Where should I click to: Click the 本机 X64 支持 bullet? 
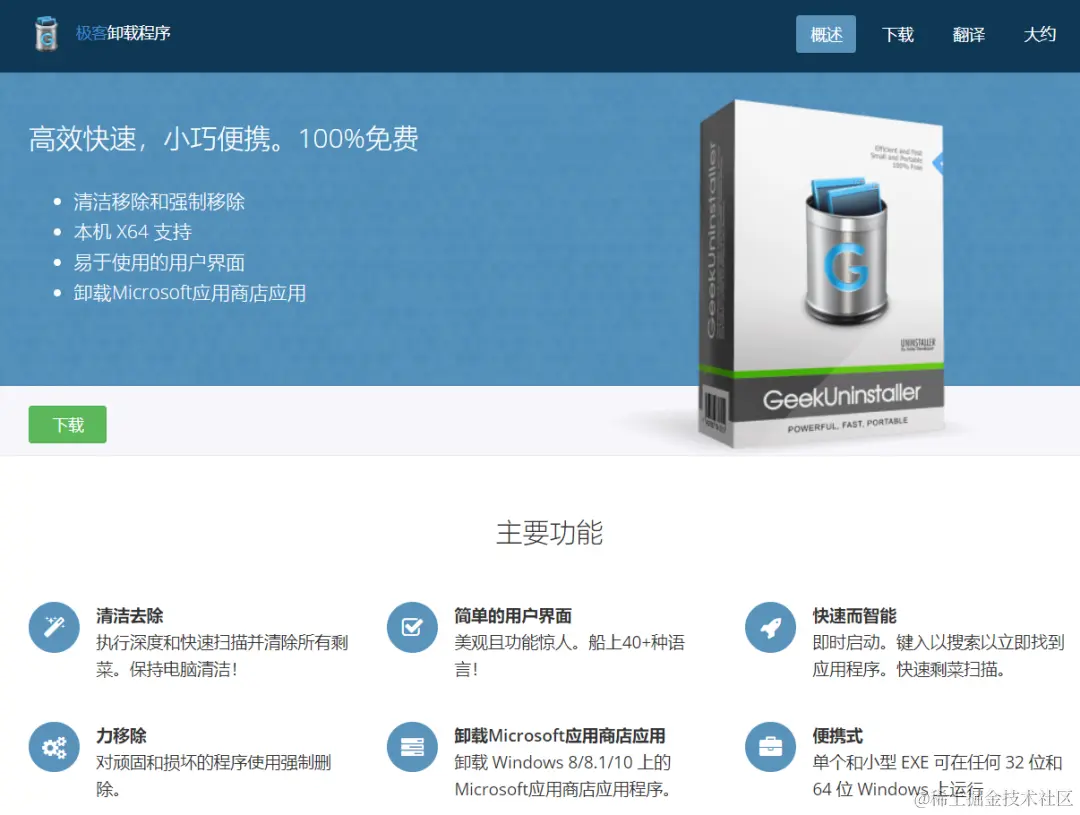point(132,231)
